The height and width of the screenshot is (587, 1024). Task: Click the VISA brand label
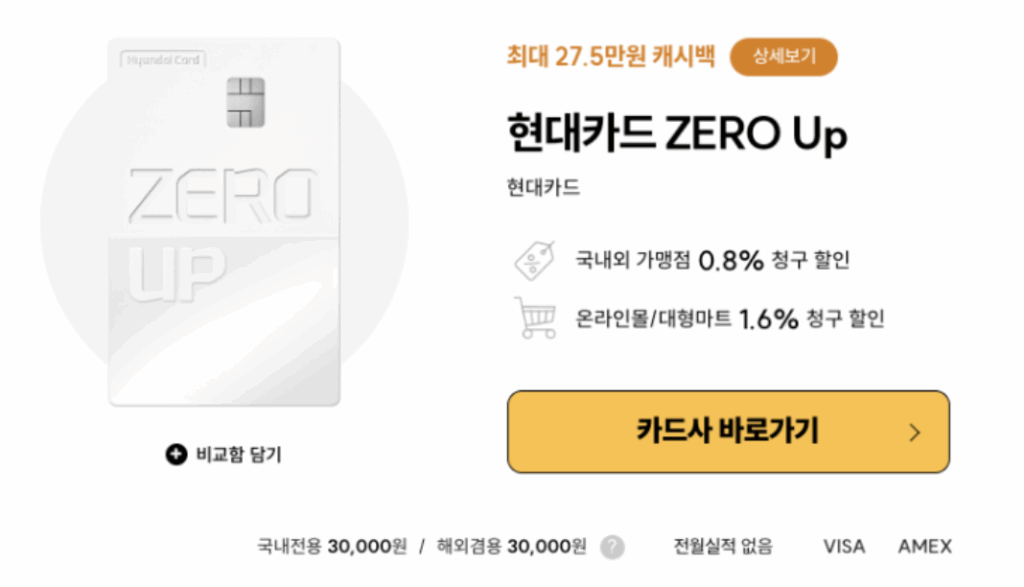click(844, 546)
